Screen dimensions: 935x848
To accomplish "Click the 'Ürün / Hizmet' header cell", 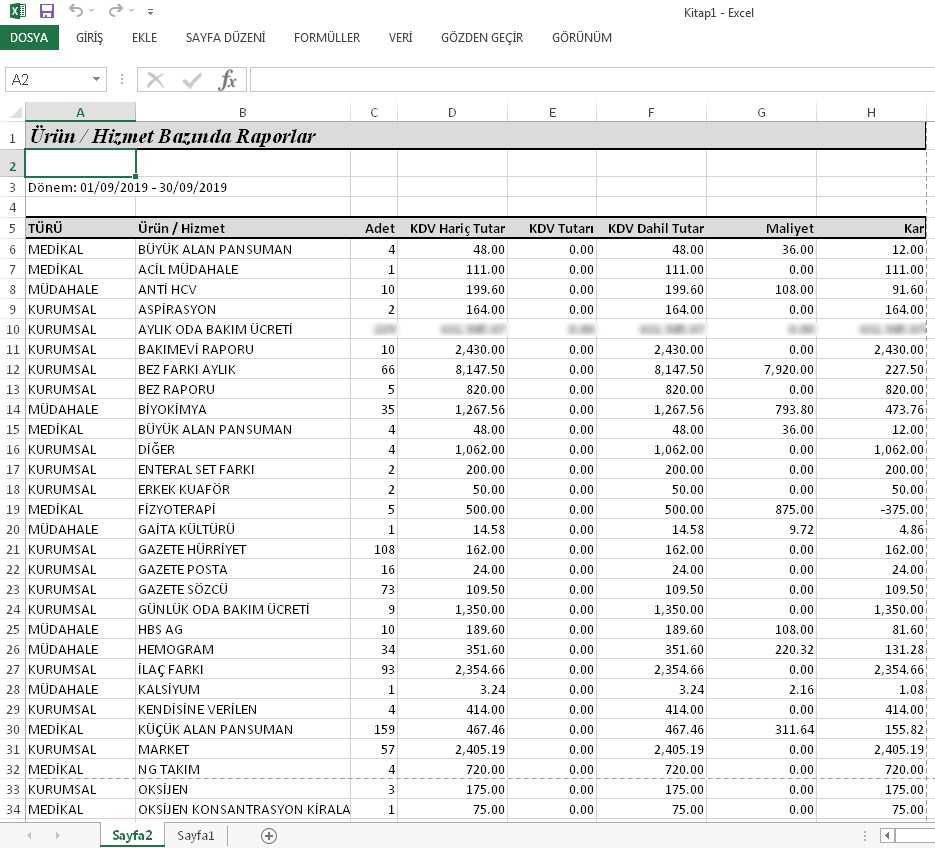I will tap(243, 228).
